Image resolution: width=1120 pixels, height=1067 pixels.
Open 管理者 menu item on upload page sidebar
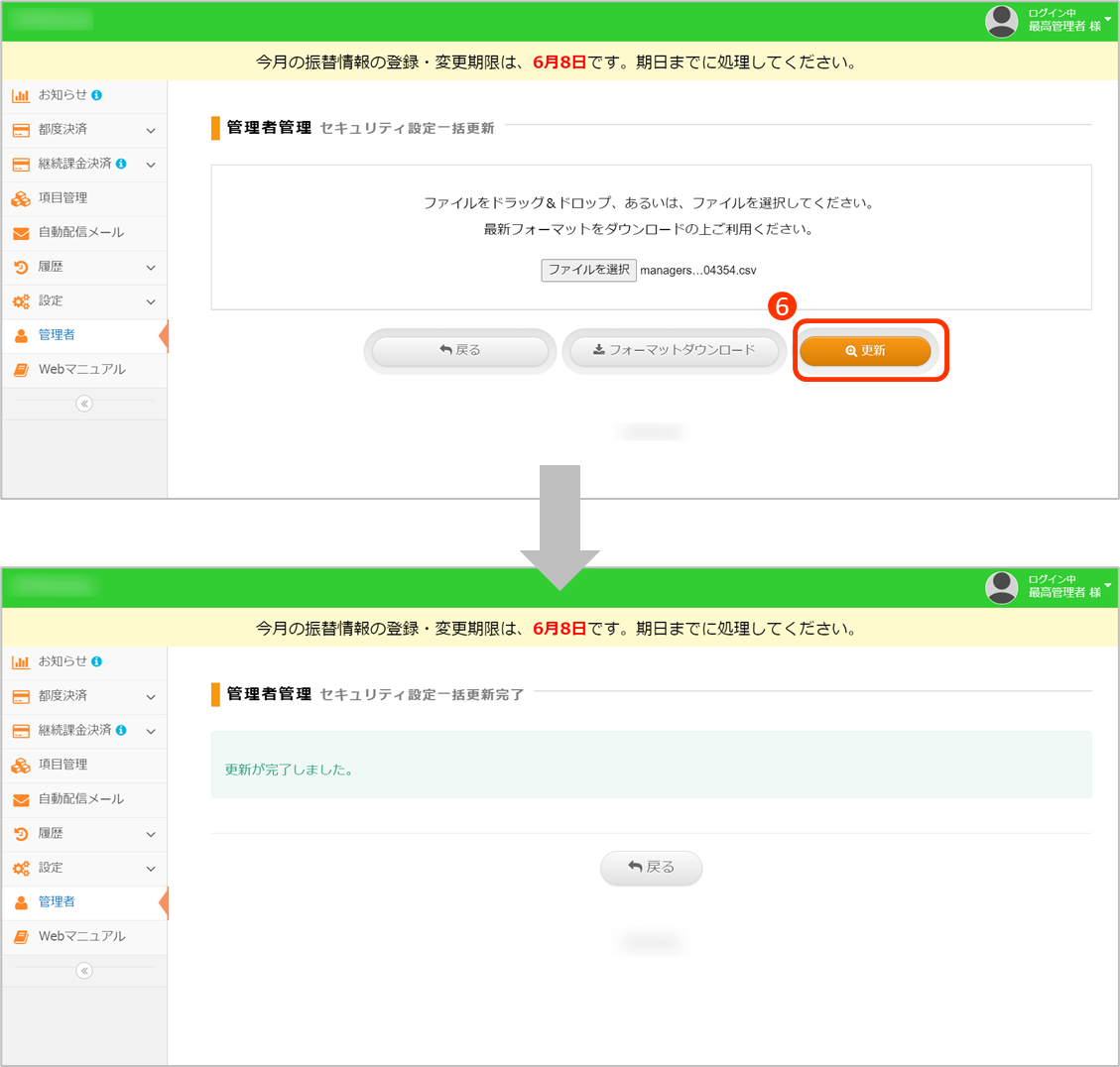tap(57, 335)
